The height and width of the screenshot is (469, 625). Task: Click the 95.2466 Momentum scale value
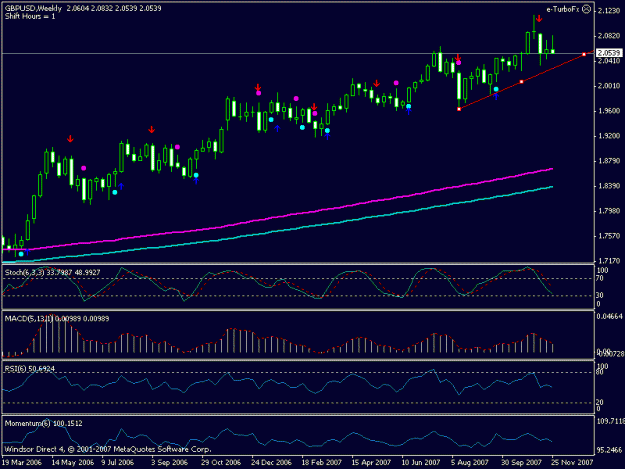point(609,450)
